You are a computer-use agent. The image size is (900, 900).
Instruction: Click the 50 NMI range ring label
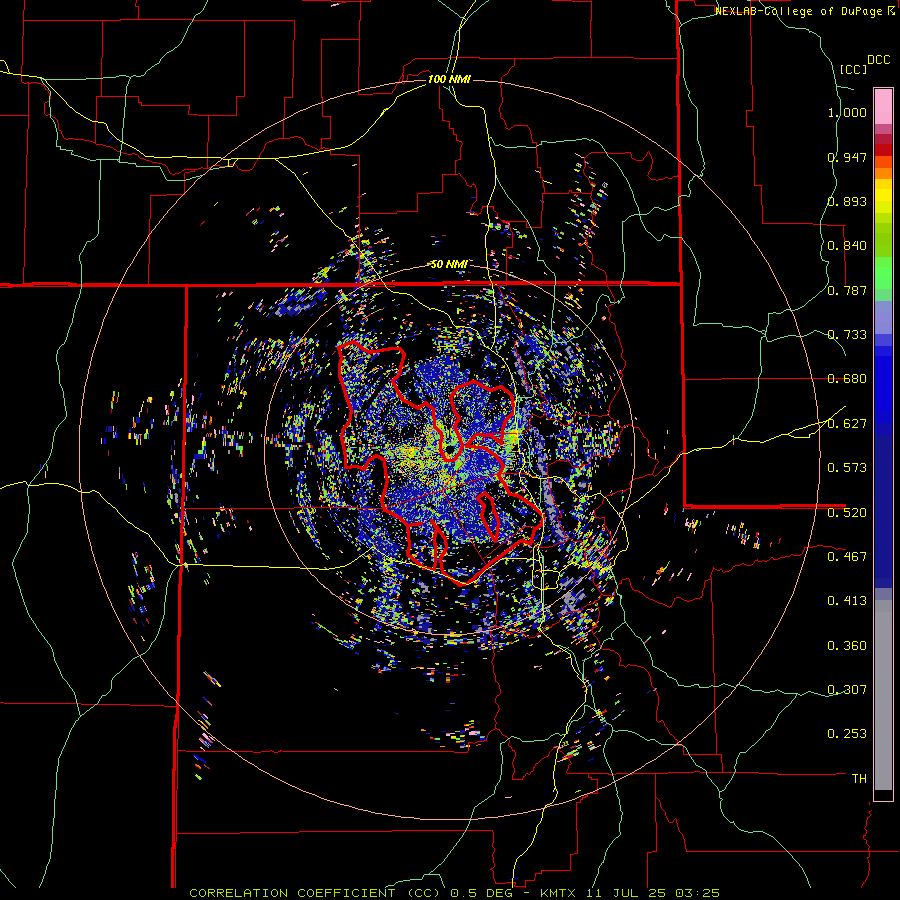point(449,265)
